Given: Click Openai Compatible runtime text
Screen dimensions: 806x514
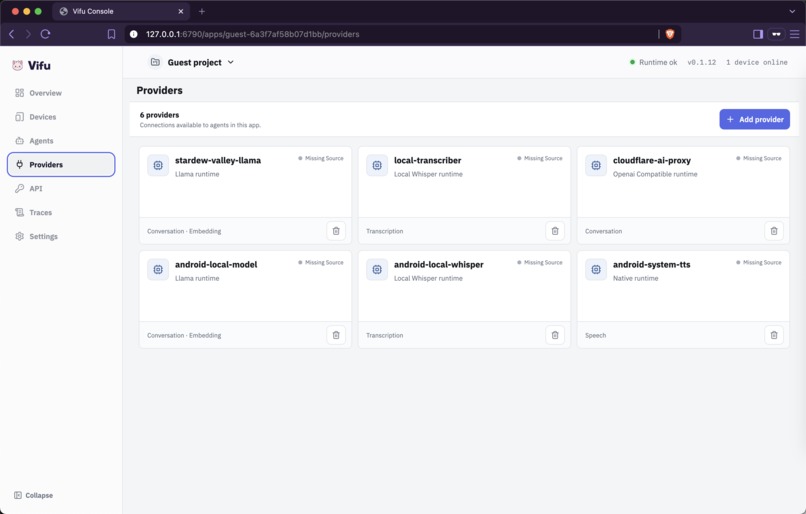Looking at the screenshot, I should (x=655, y=174).
